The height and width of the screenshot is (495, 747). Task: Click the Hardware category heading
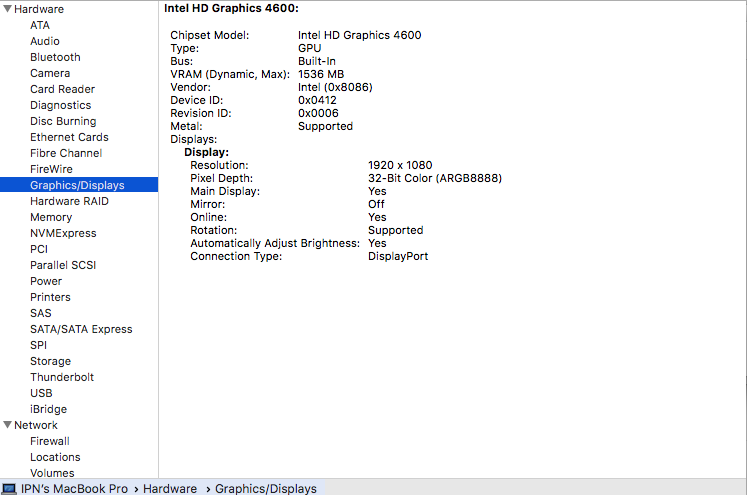tap(39, 9)
